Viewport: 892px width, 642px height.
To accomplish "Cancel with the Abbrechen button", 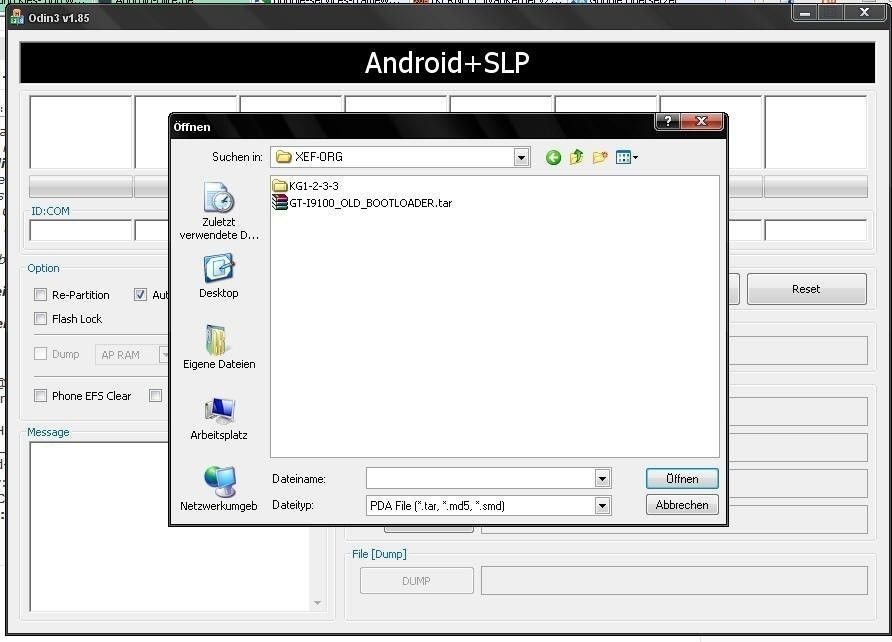I will 682,505.
